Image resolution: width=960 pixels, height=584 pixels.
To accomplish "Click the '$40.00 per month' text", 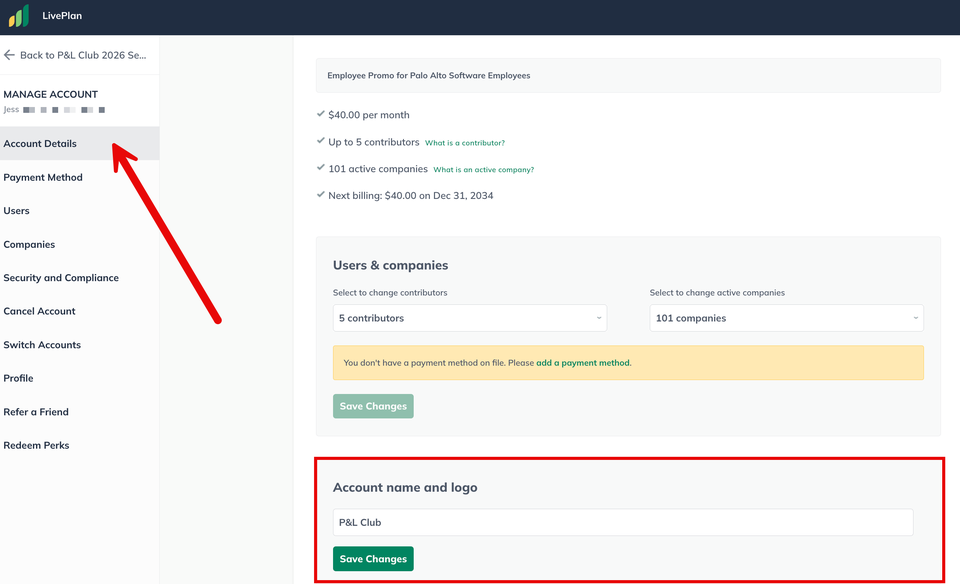I will point(369,114).
